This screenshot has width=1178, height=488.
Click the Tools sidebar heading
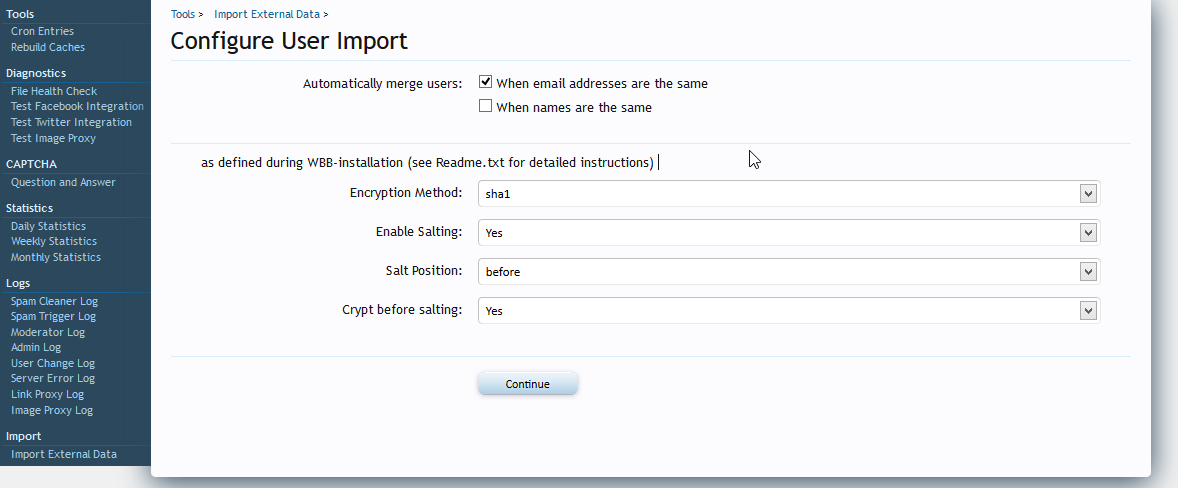click(x=20, y=14)
